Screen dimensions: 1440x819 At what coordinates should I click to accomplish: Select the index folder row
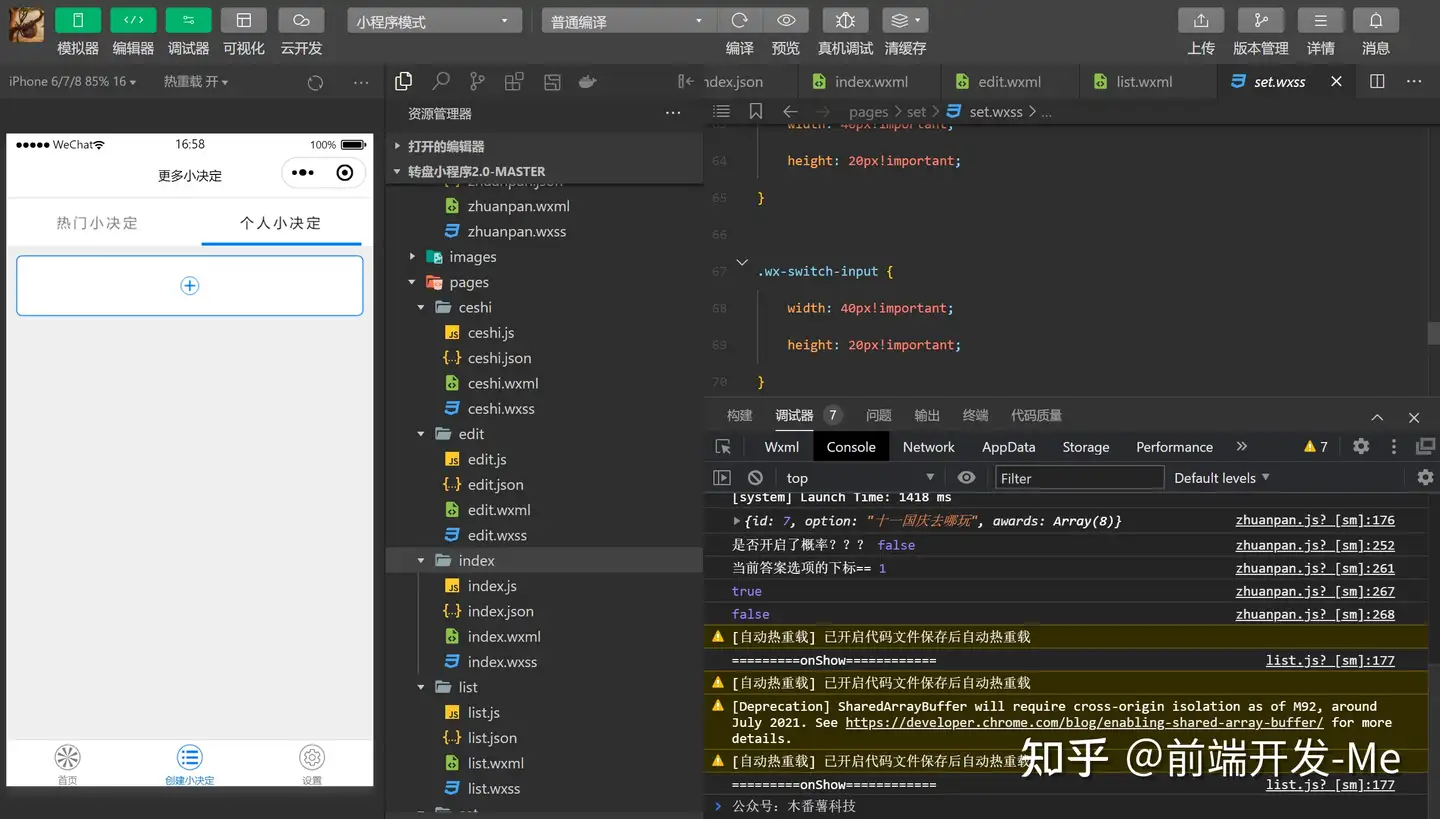(x=544, y=561)
